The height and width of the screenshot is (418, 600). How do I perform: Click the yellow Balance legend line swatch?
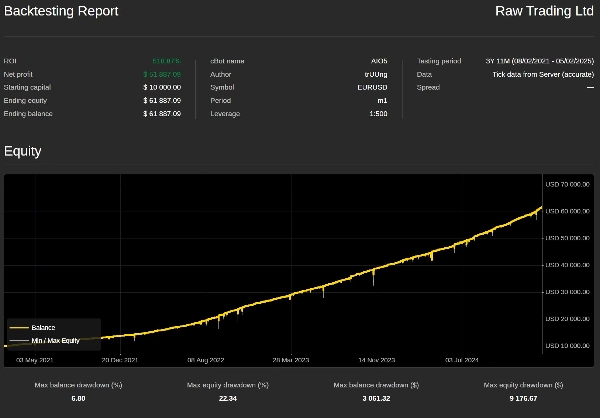pyautogui.click(x=19, y=327)
